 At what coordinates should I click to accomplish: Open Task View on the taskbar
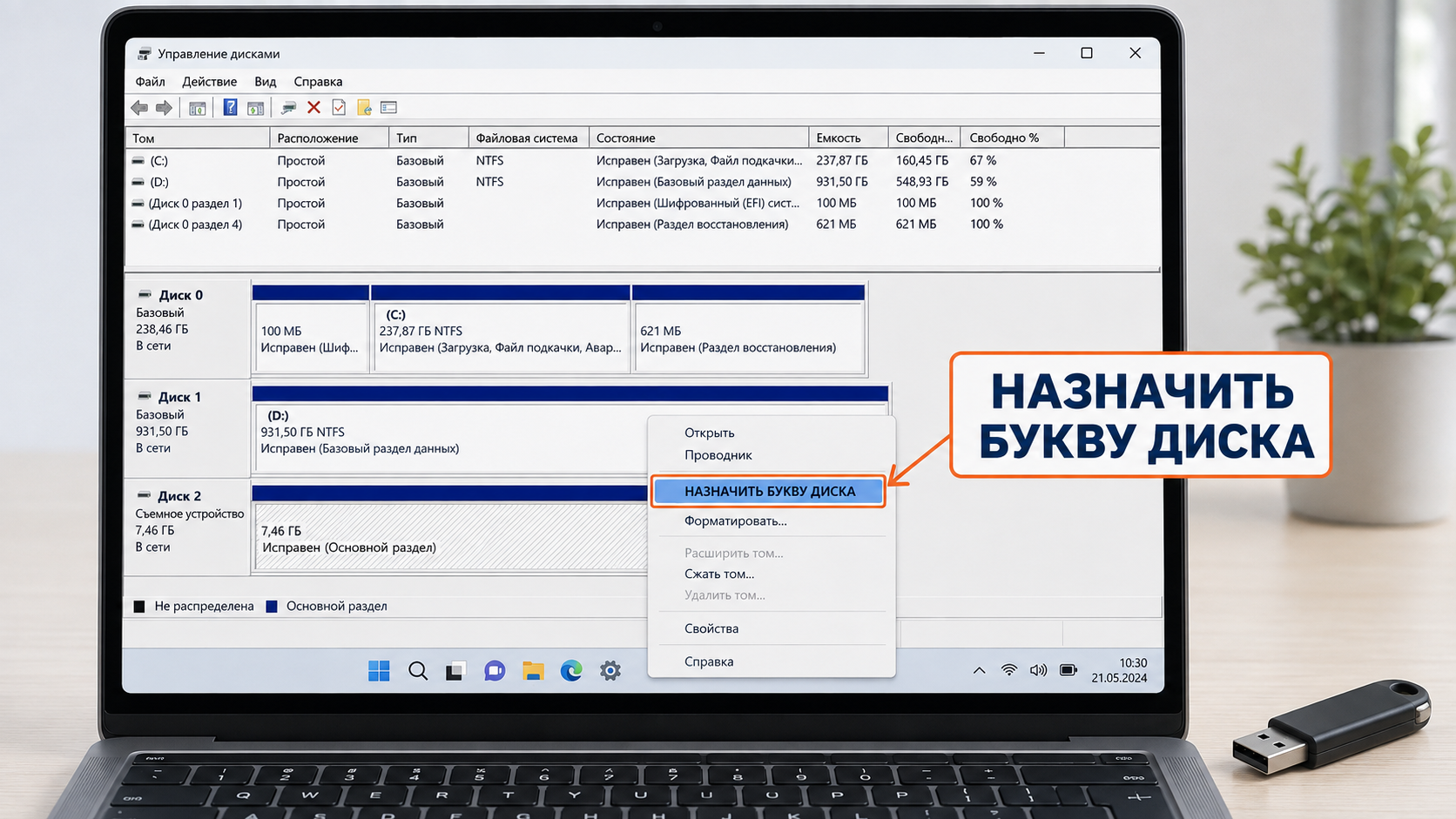coord(455,670)
